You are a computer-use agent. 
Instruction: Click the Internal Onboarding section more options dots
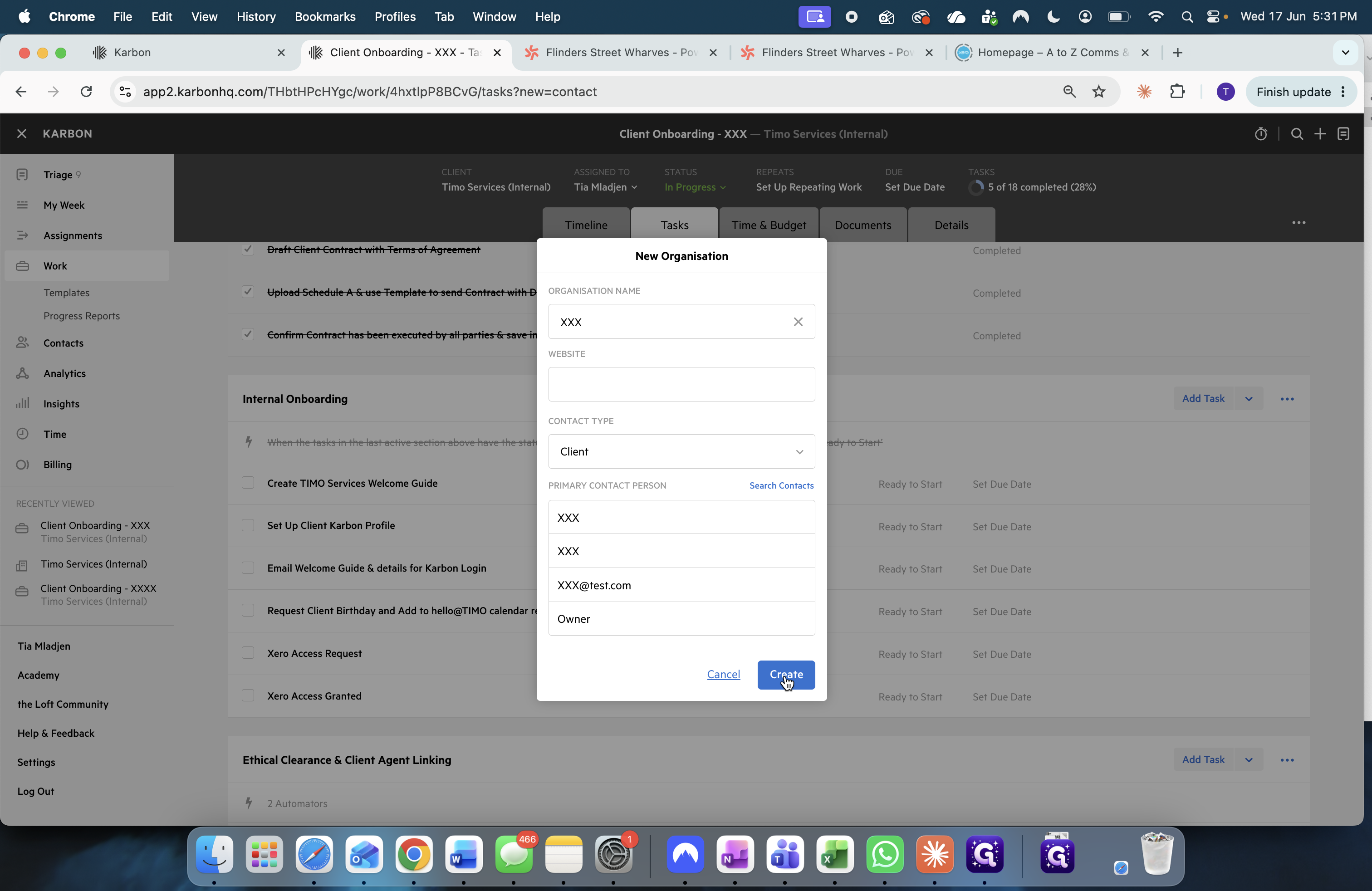(x=1287, y=399)
